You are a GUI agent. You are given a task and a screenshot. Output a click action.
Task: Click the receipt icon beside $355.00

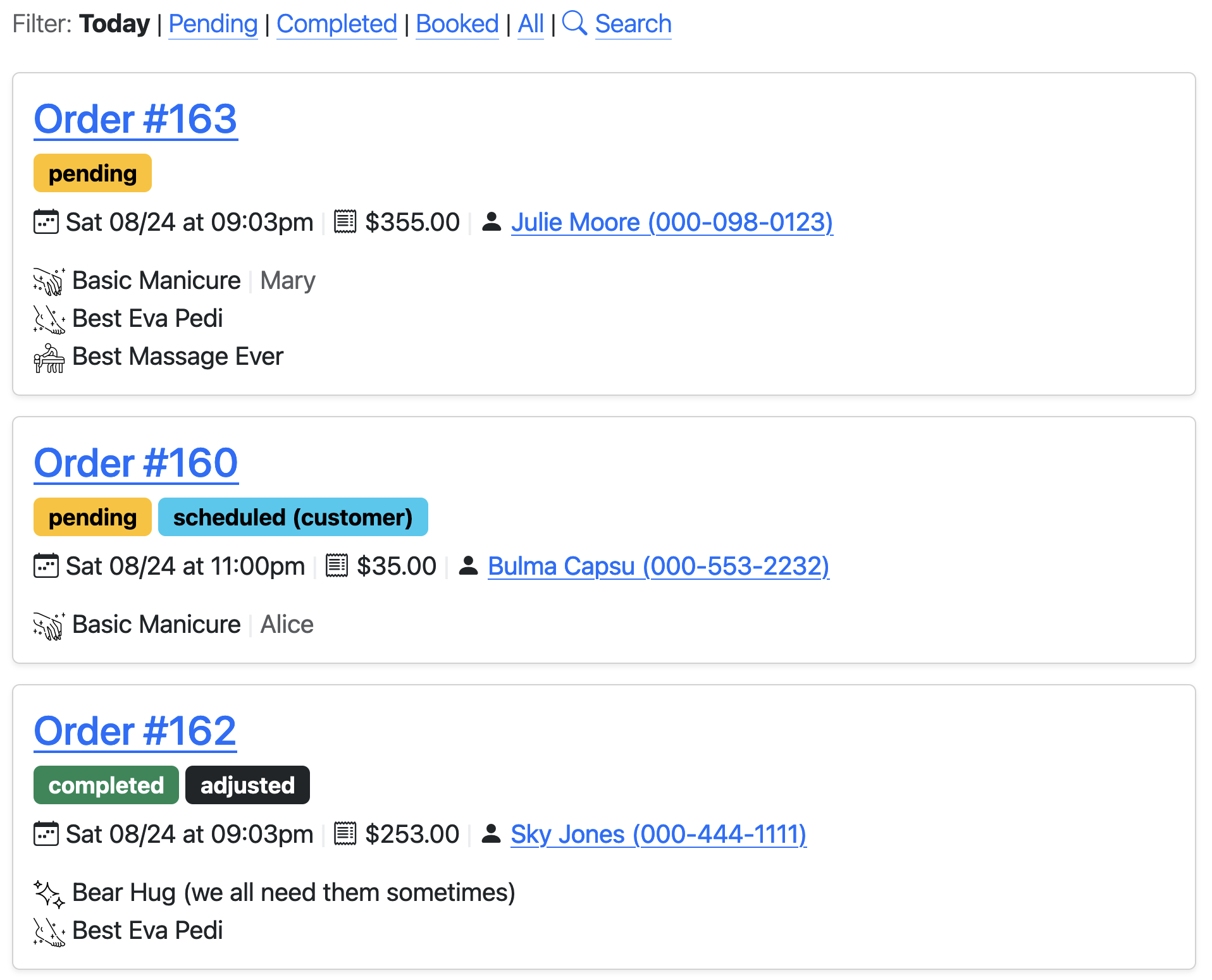point(345,222)
